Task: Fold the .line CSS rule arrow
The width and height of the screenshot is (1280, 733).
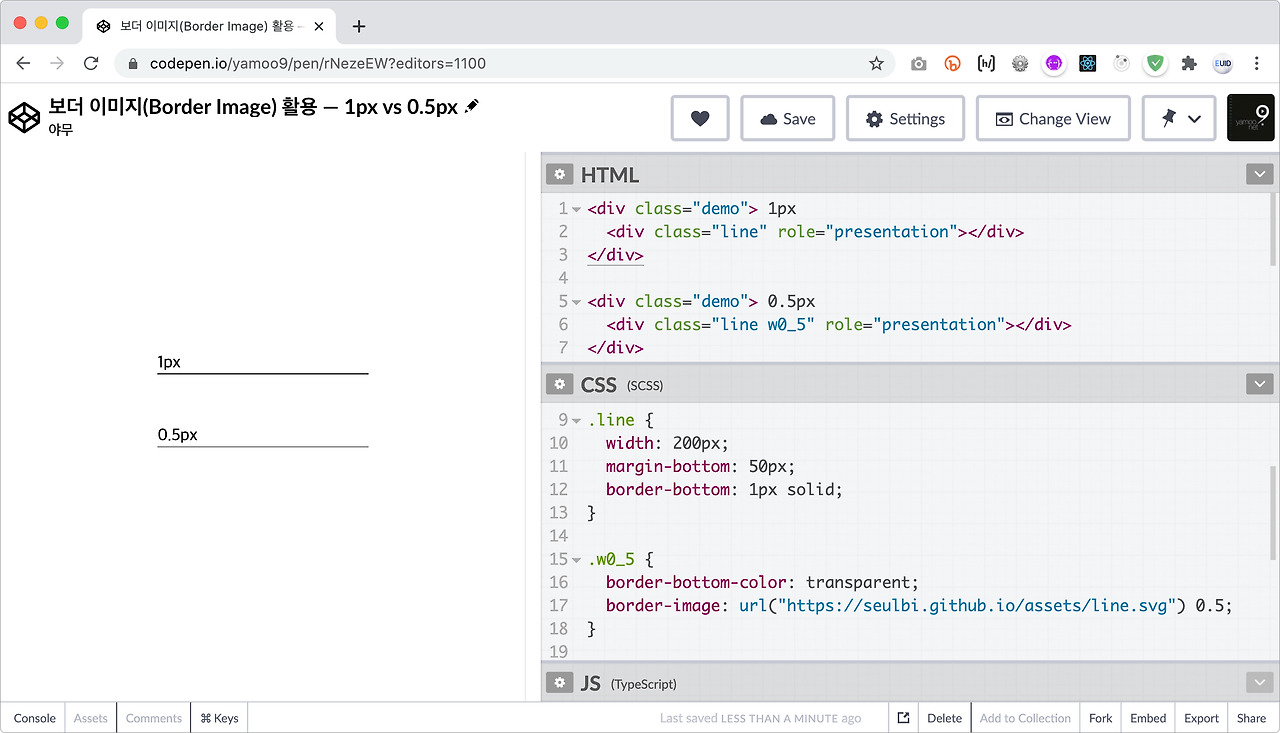Action: 577,420
